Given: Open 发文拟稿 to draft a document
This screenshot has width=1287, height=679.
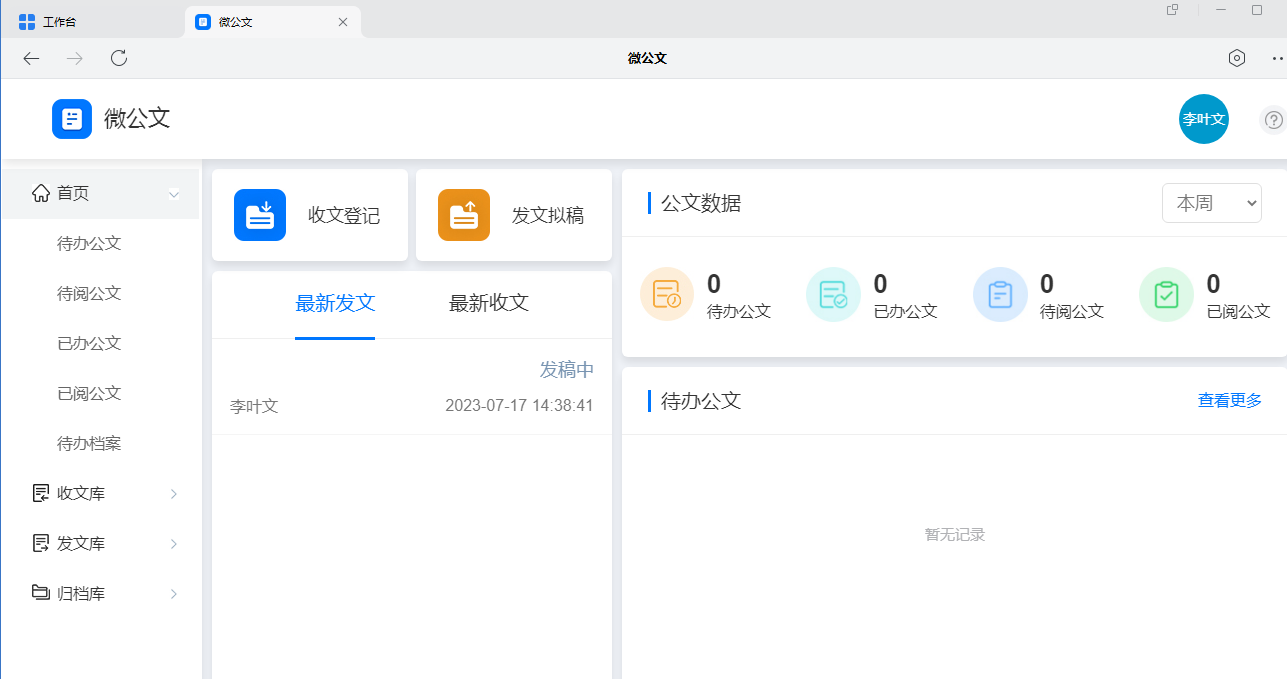Looking at the screenshot, I should tap(513, 214).
